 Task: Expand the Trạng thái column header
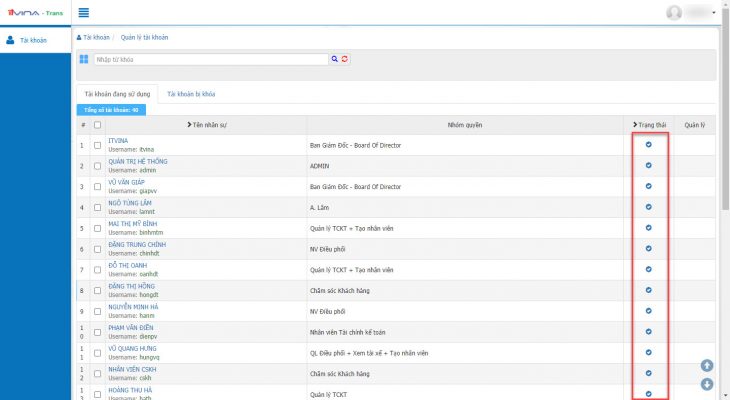pos(651,125)
